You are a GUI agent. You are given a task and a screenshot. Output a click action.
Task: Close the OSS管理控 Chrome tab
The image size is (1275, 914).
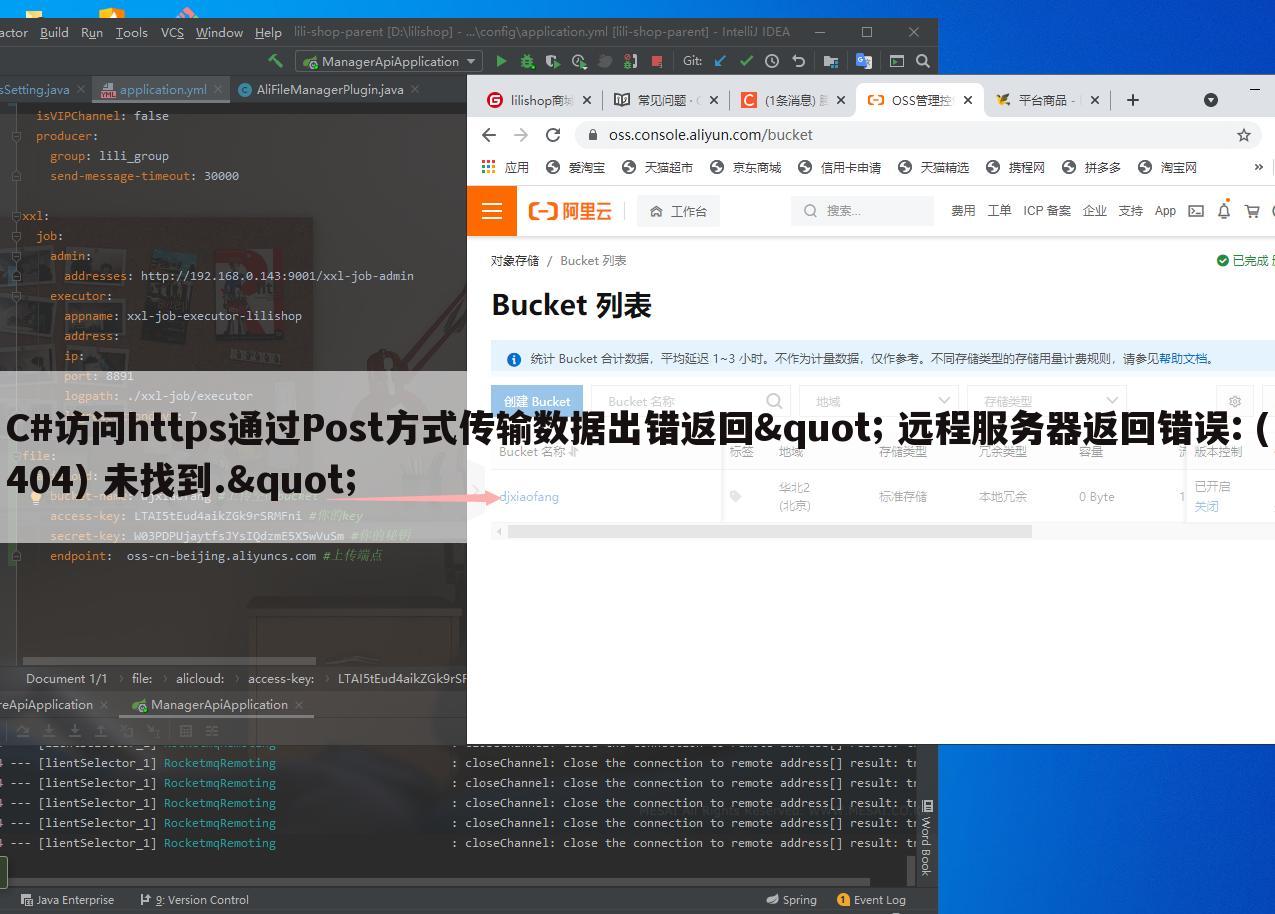tap(968, 100)
